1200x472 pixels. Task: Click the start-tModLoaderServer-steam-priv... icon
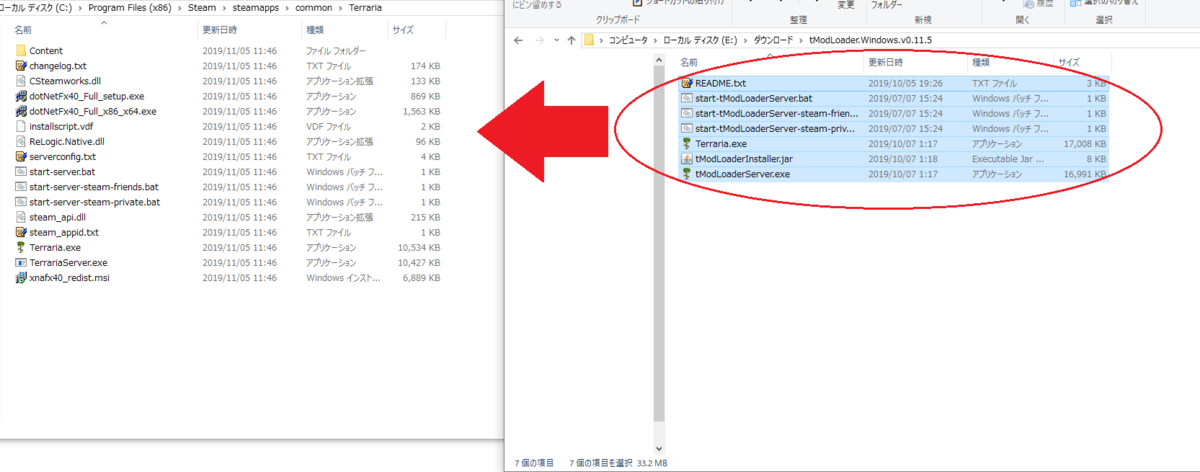(x=686, y=129)
